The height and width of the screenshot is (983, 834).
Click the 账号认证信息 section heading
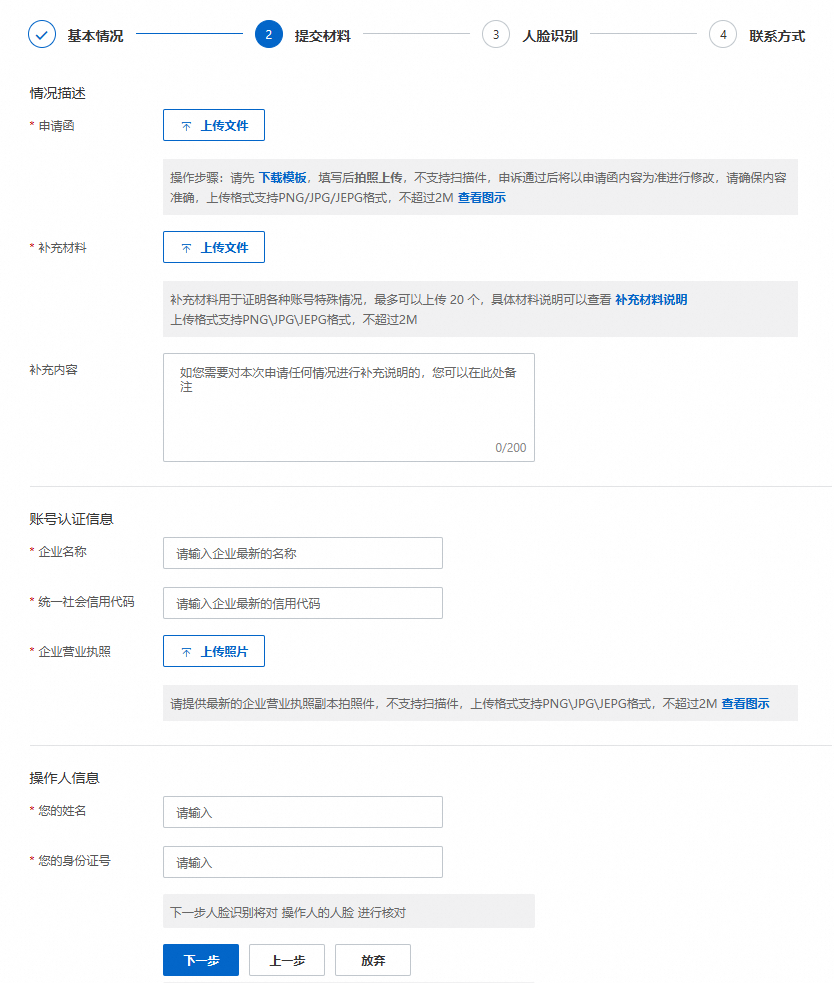[71, 519]
